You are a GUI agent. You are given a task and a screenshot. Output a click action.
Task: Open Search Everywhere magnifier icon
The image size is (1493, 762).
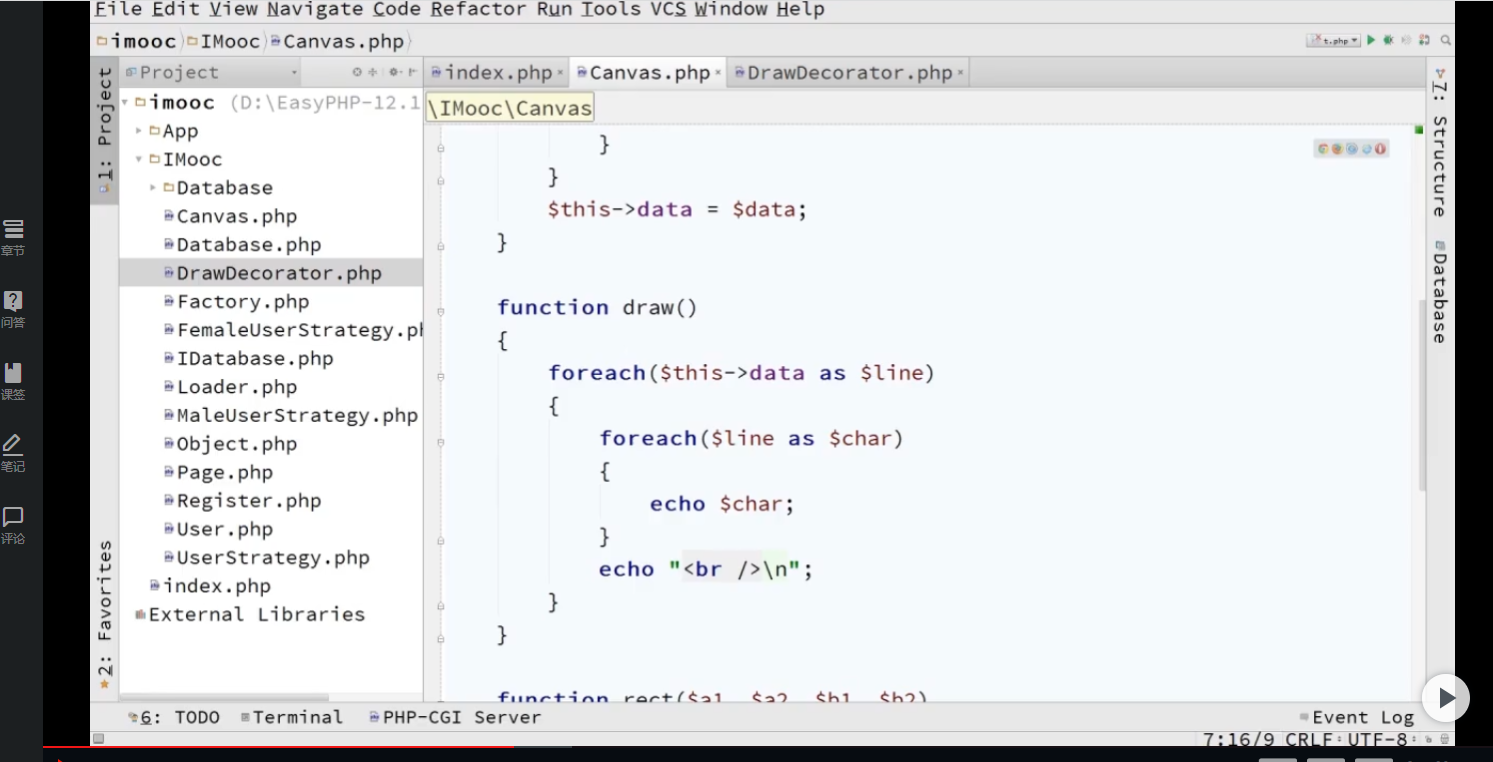click(x=1445, y=41)
